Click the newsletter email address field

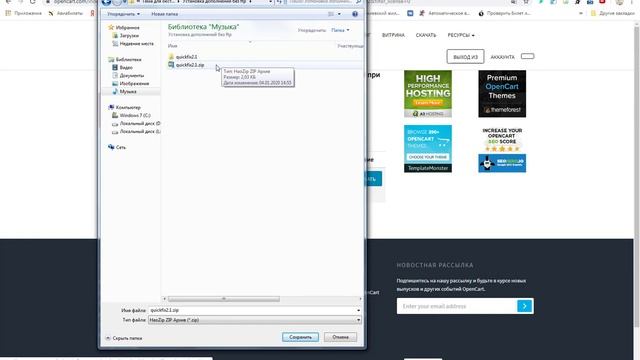tap(456, 306)
